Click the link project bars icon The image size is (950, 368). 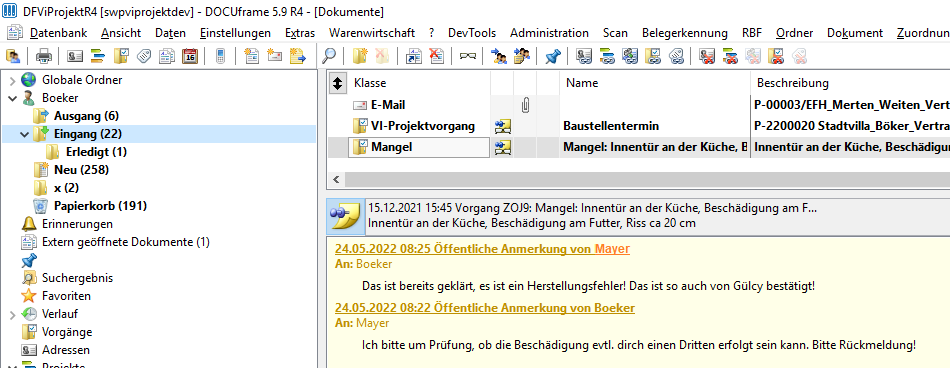tap(607, 57)
